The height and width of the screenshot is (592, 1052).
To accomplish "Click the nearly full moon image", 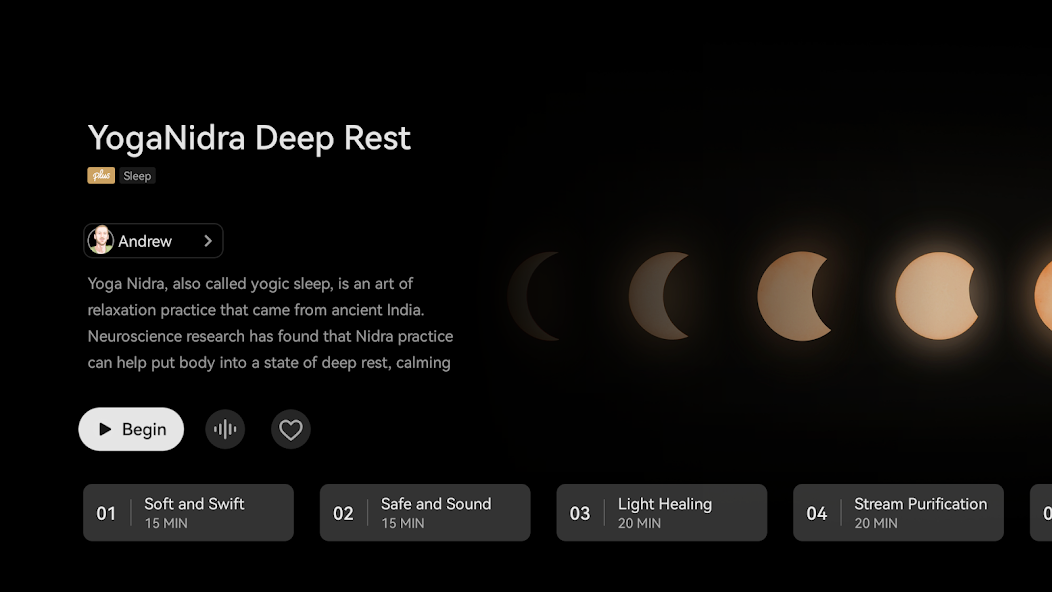I will pyautogui.click(x=937, y=296).
